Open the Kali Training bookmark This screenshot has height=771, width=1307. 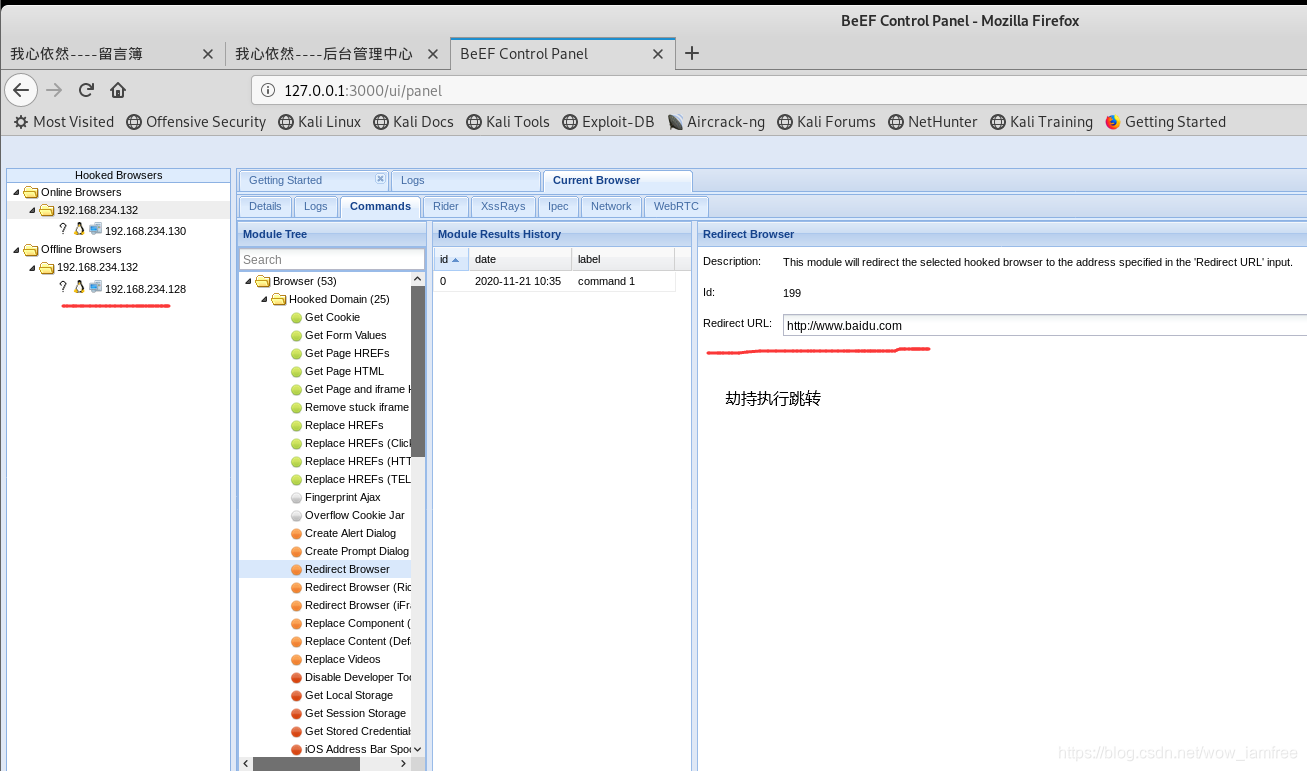1041,122
